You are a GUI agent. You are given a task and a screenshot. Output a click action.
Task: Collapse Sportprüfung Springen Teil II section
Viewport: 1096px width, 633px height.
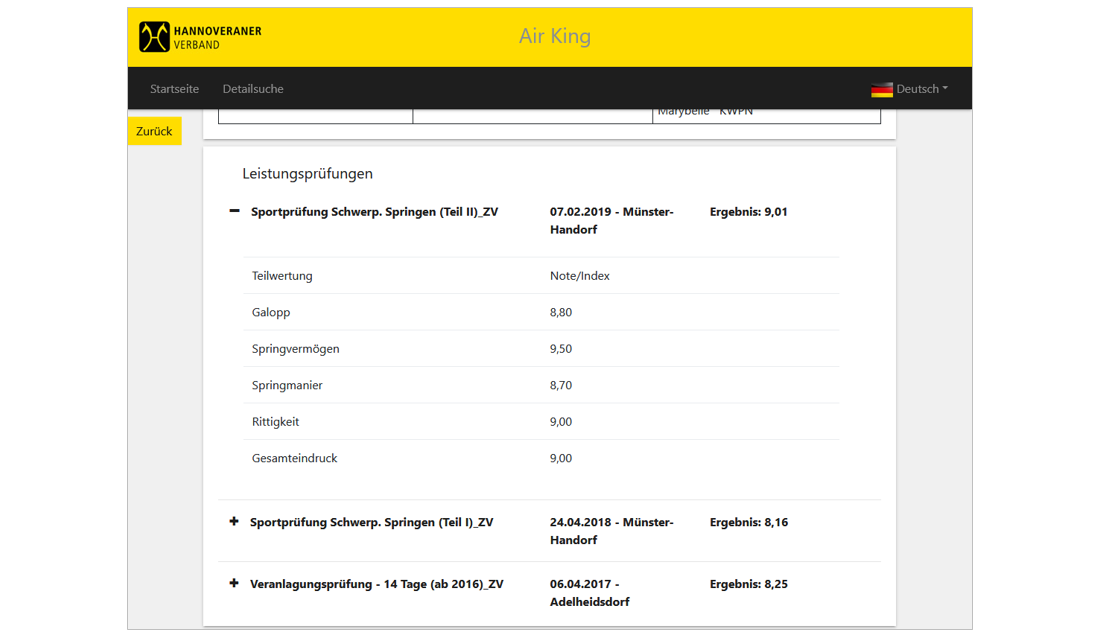[x=234, y=210]
